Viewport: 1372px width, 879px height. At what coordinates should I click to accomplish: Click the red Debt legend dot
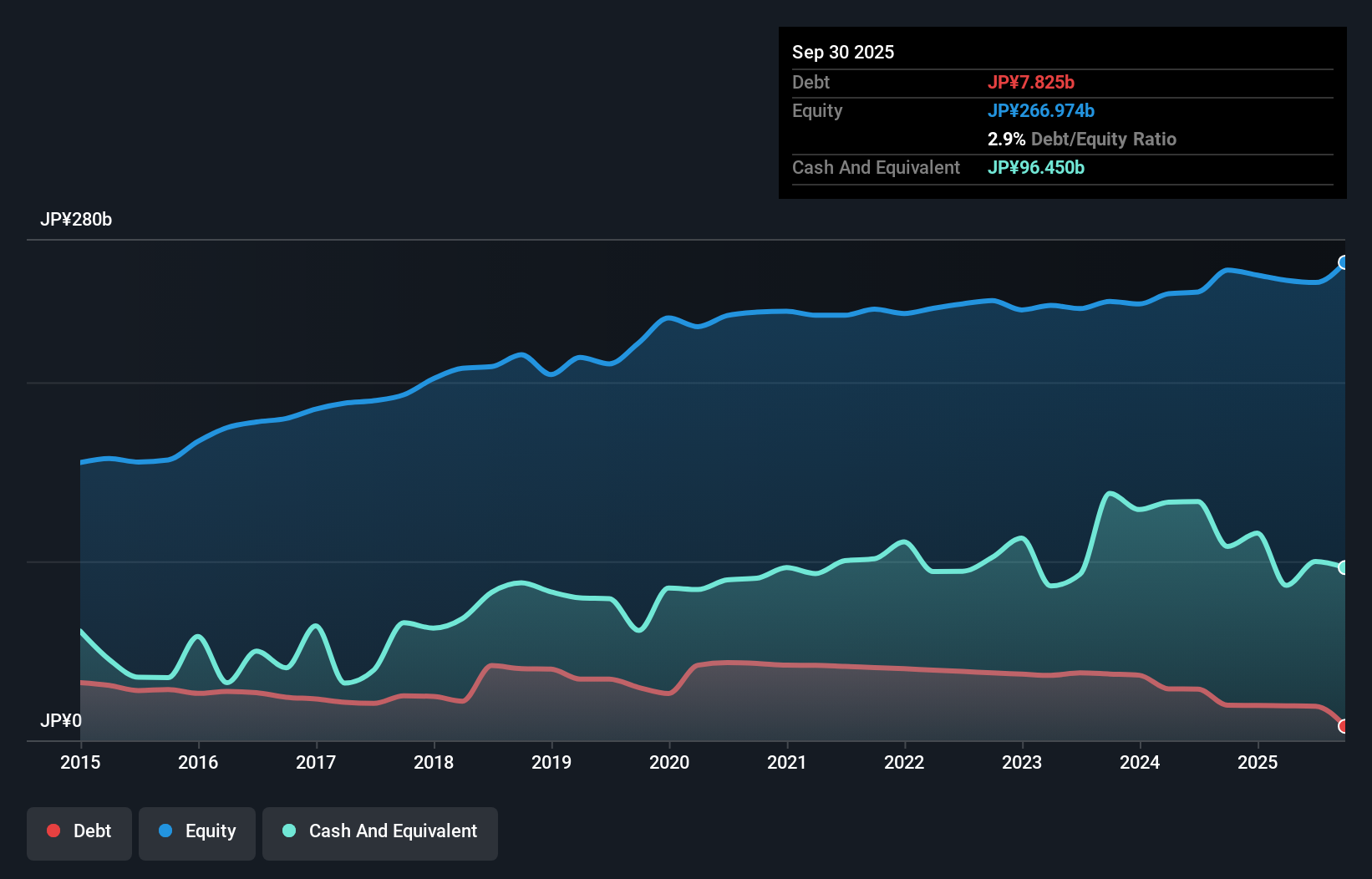coord(53,831)
